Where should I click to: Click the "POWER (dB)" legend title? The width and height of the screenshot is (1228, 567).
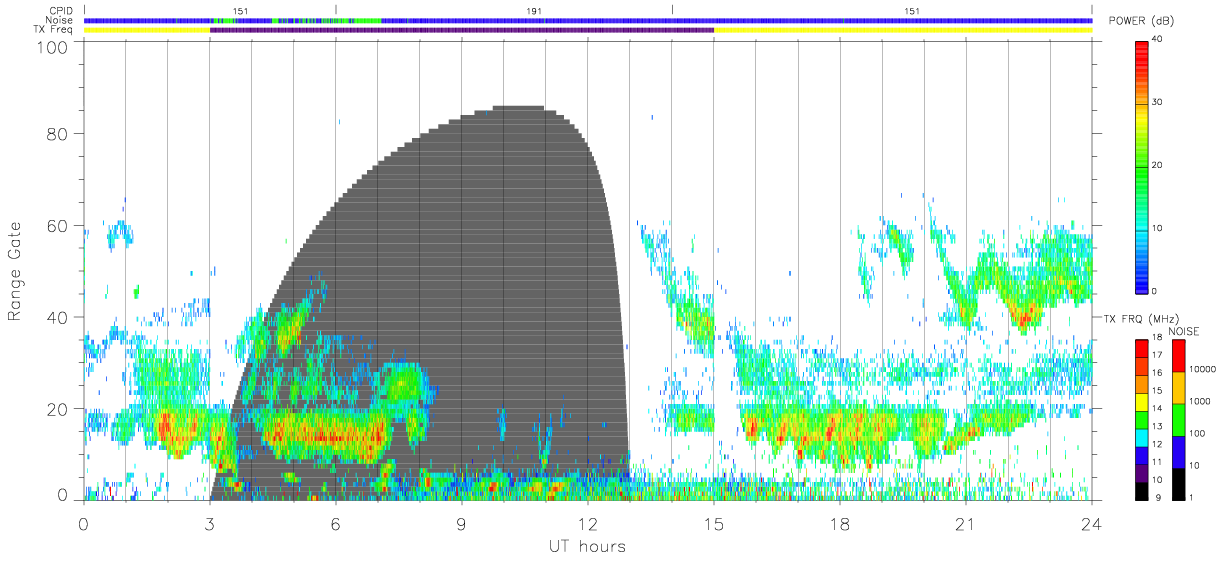(x=1141, y=21)
